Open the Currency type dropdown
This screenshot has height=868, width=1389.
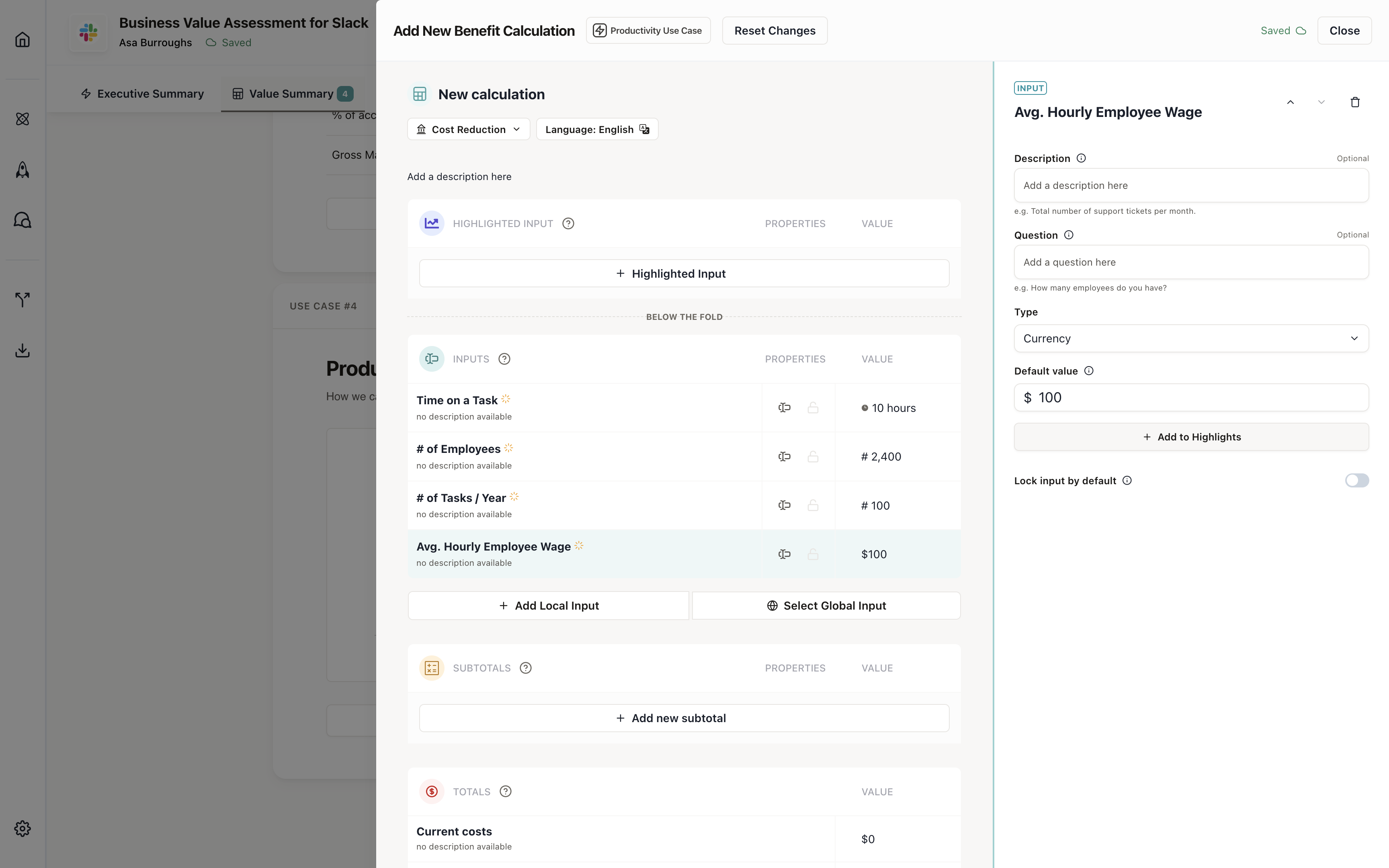tap(1191, 339)
